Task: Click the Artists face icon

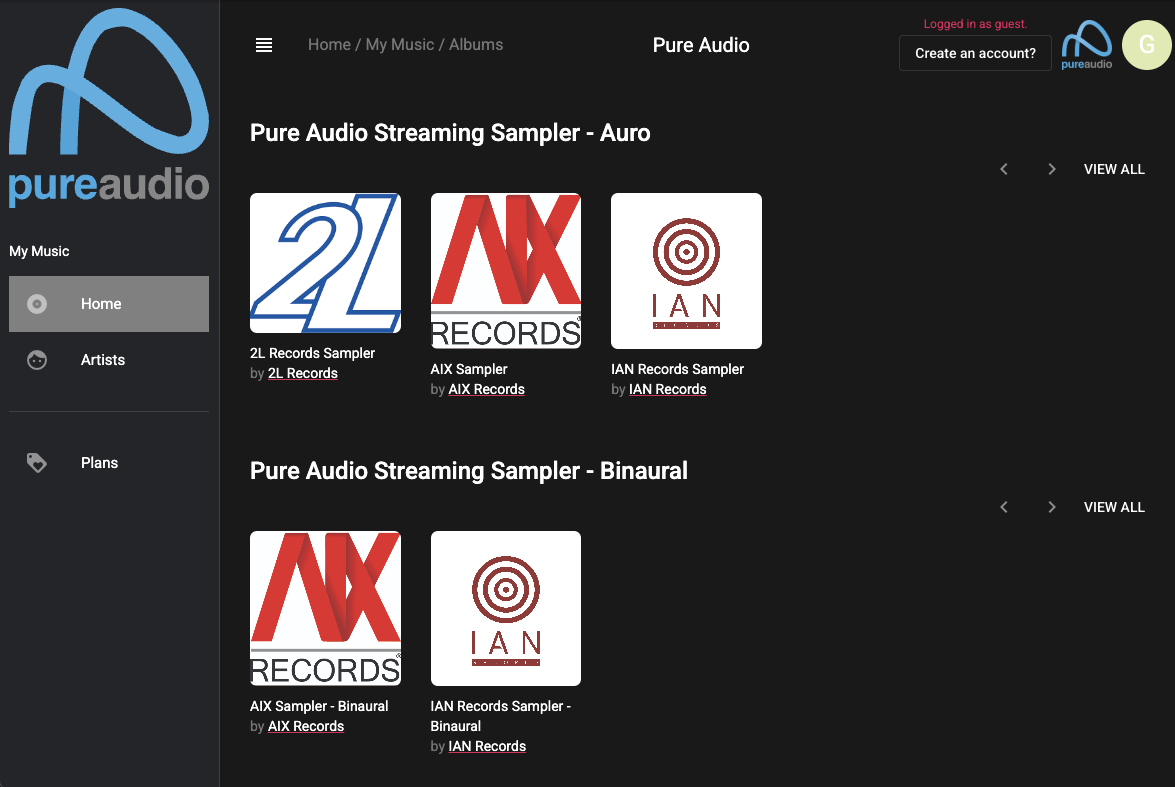Action: (37, 360)
